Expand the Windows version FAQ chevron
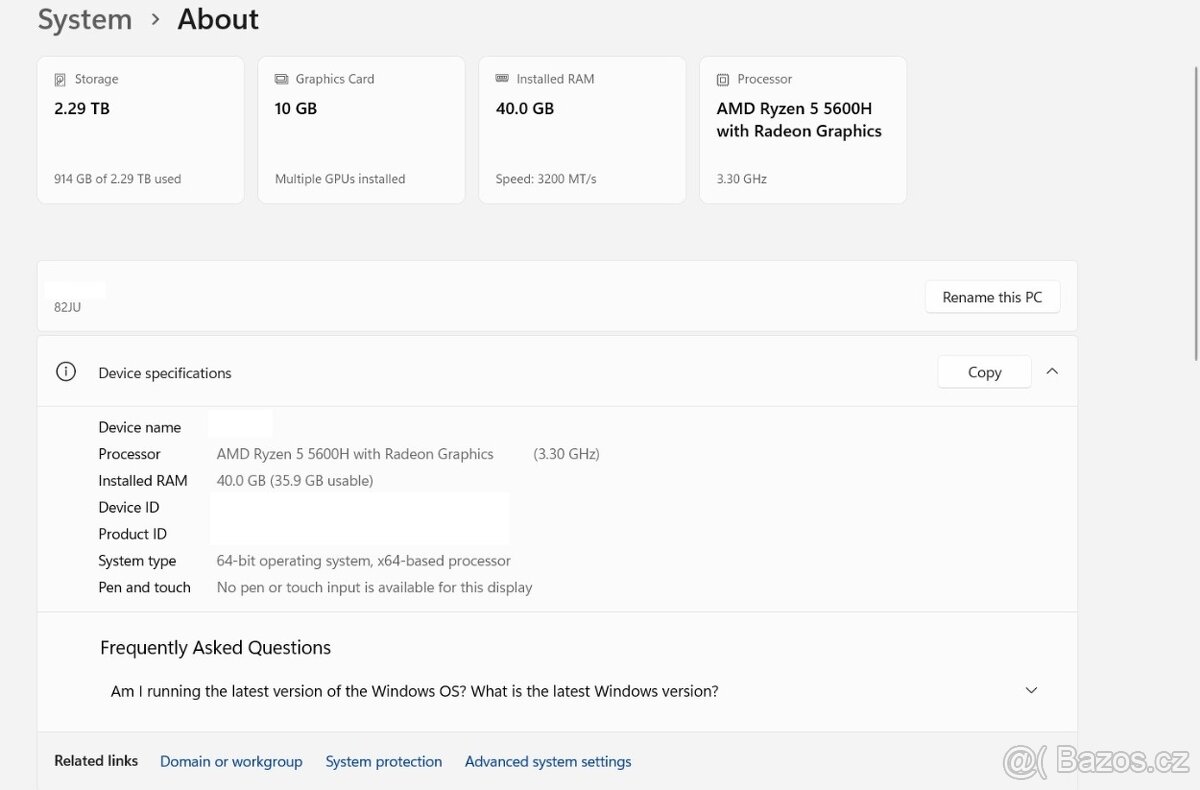The width and height of the screenshot is (1200, 790). 1031,690
